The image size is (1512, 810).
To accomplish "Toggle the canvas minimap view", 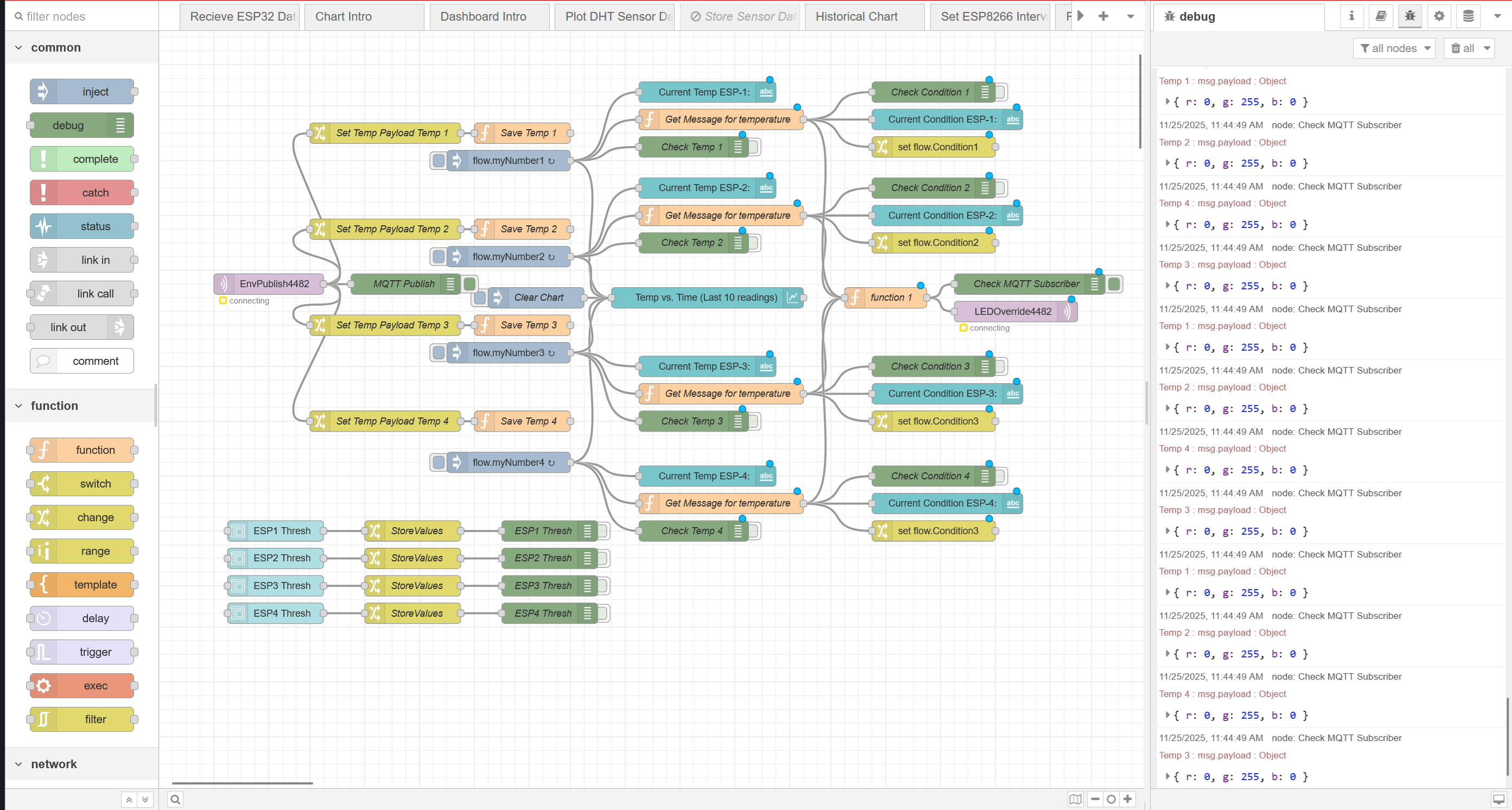I will click(x=1075, y=799).
